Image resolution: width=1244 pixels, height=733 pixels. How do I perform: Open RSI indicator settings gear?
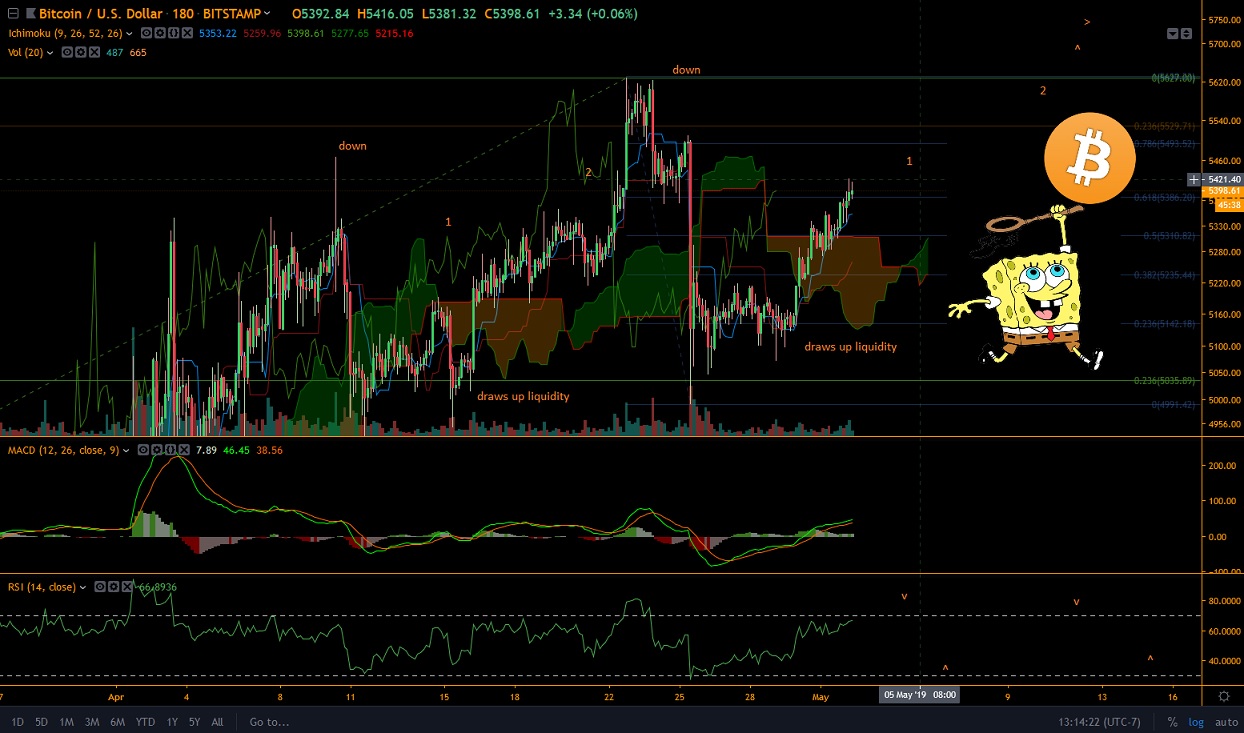113,587
